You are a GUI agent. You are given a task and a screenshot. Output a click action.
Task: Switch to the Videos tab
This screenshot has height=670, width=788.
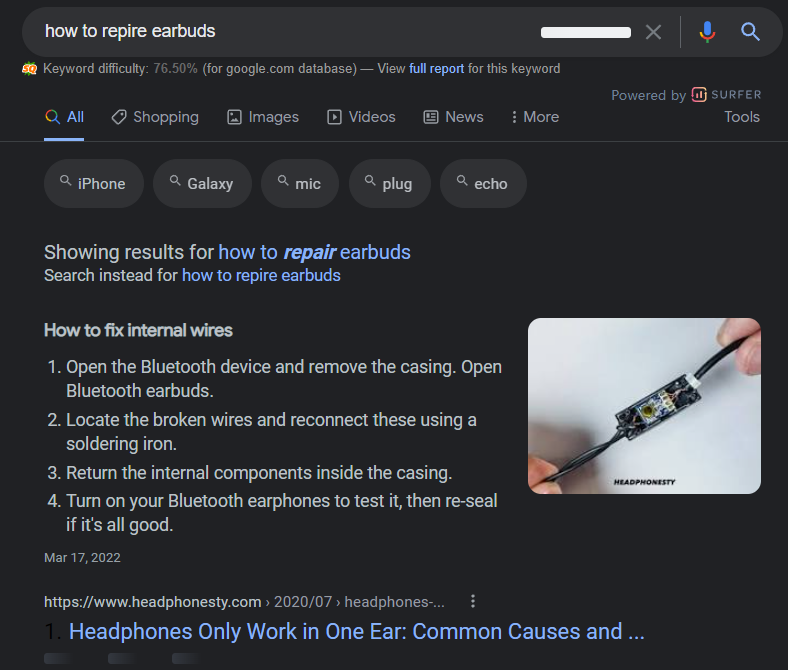pos(361,117)
